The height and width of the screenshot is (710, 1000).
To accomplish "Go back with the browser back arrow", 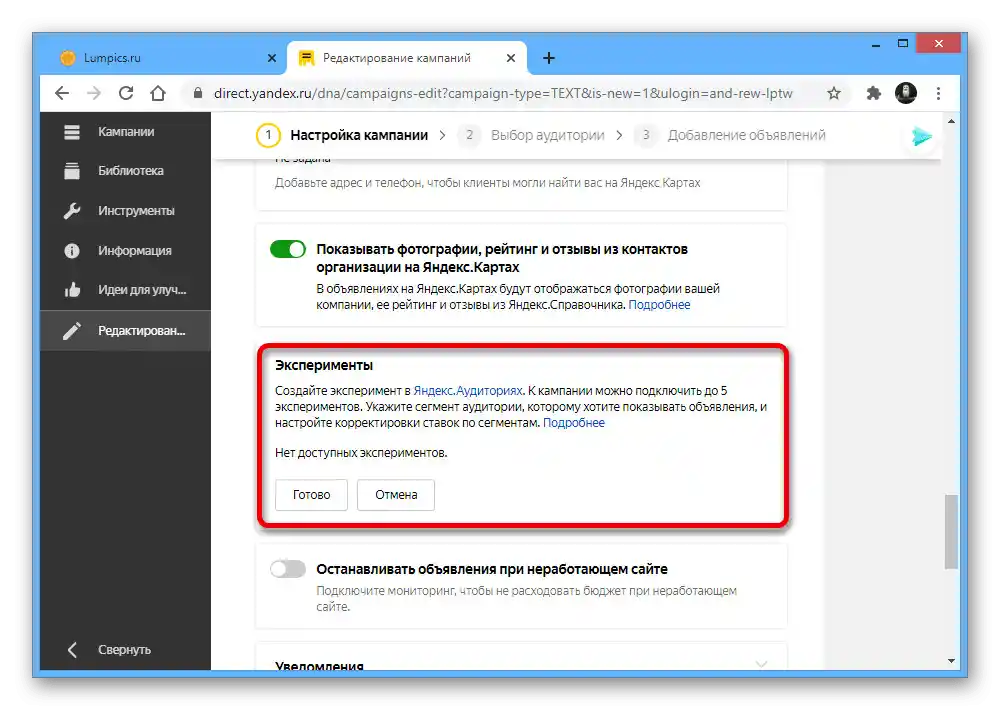I will tap(62, 94).
